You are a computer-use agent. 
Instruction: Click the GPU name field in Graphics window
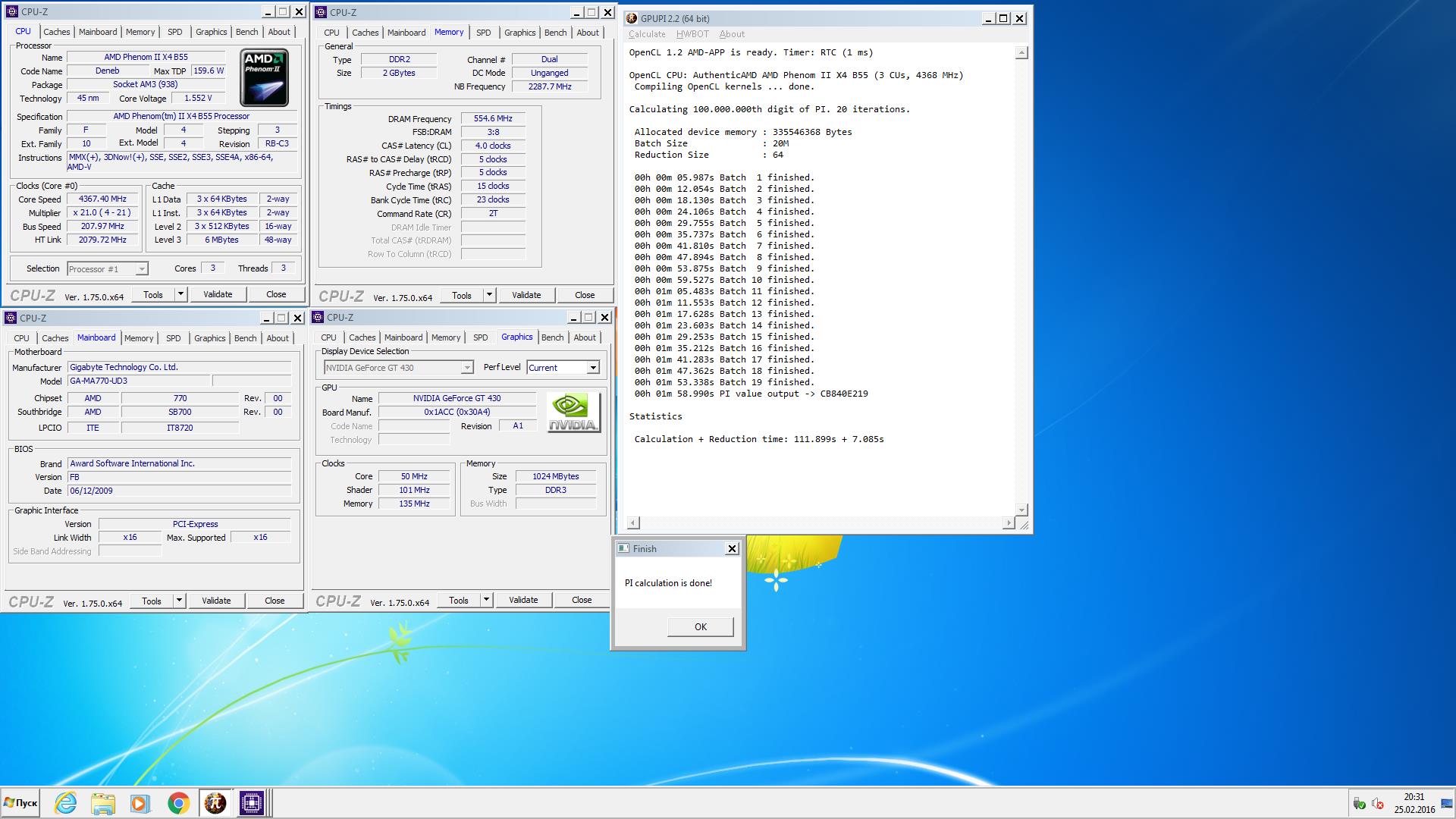(x=457, y=398)
